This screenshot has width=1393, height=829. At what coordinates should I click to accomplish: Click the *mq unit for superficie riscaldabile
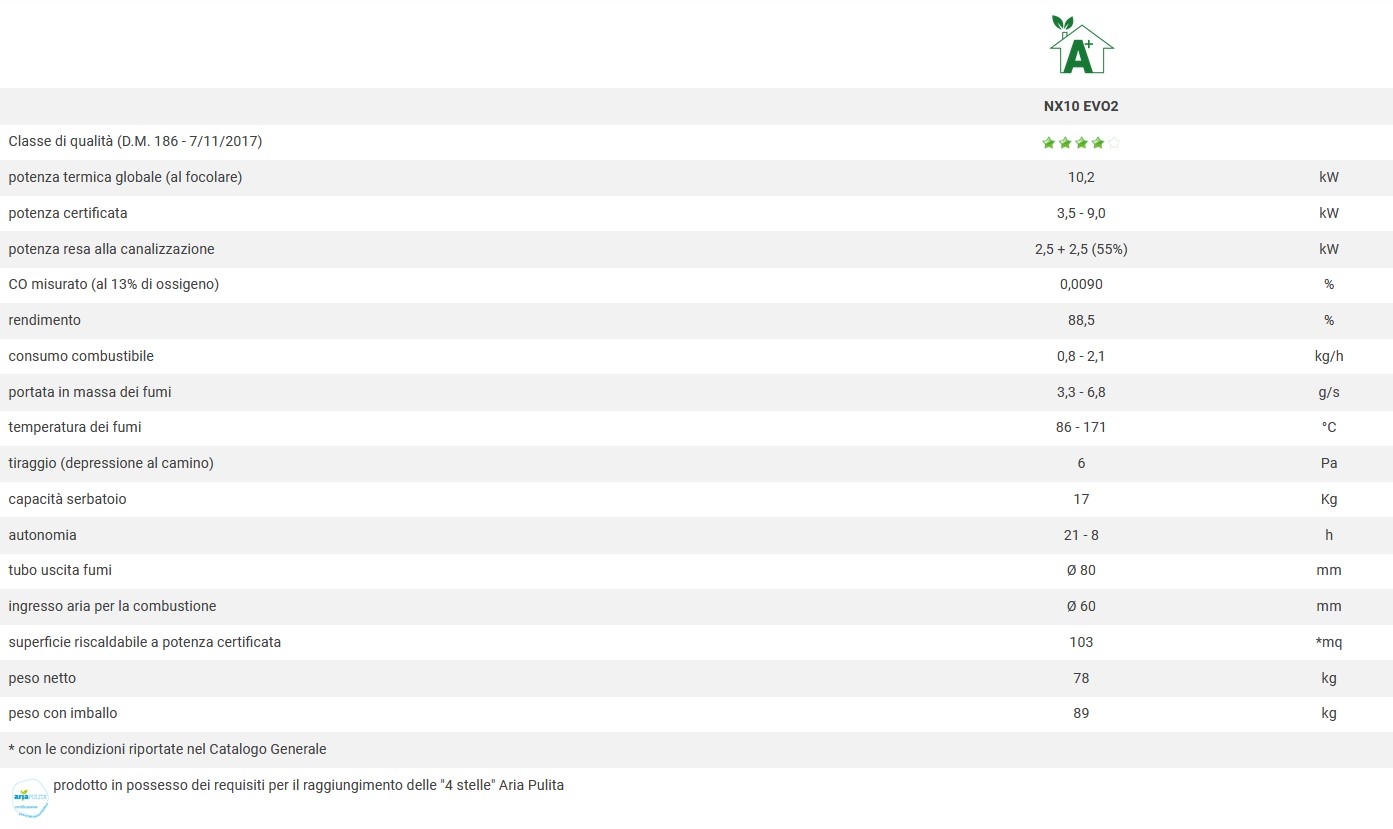click(x=1329, y=642)
